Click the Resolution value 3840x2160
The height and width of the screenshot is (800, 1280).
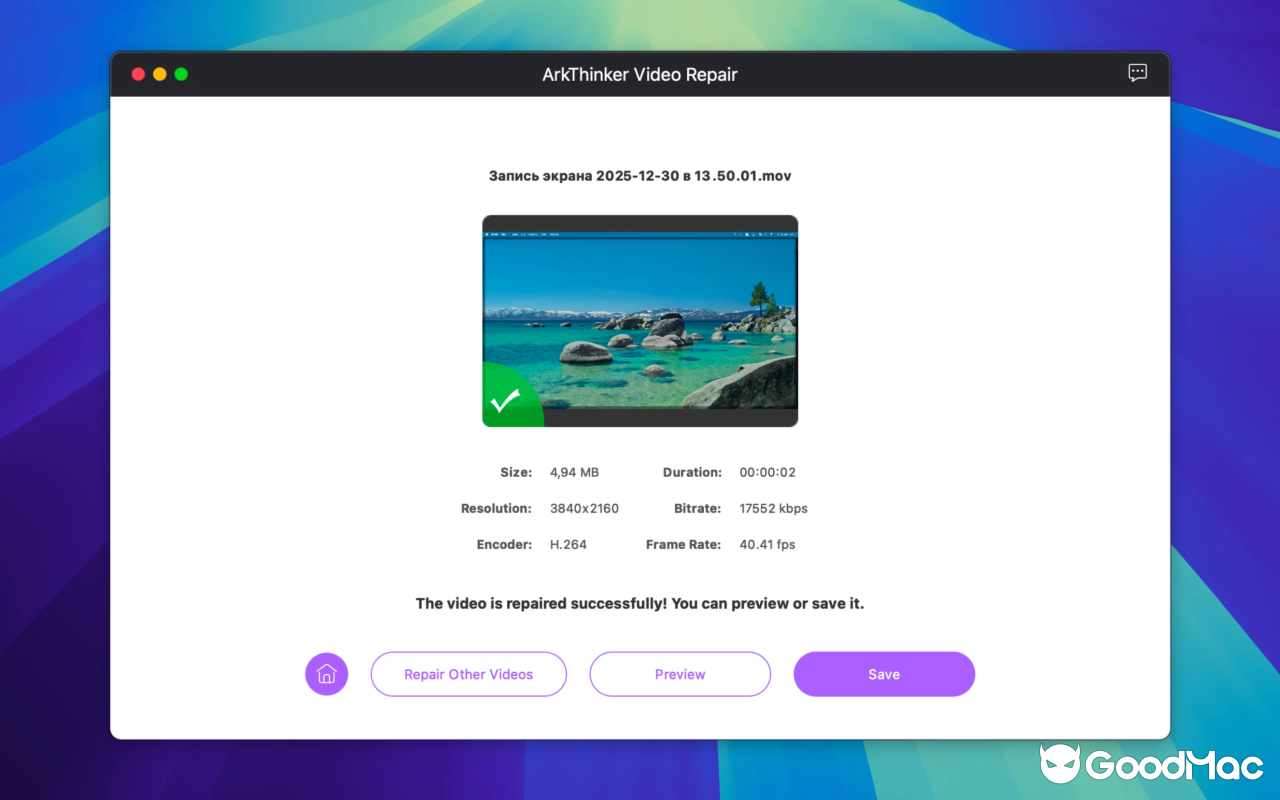tap(584, 508)
